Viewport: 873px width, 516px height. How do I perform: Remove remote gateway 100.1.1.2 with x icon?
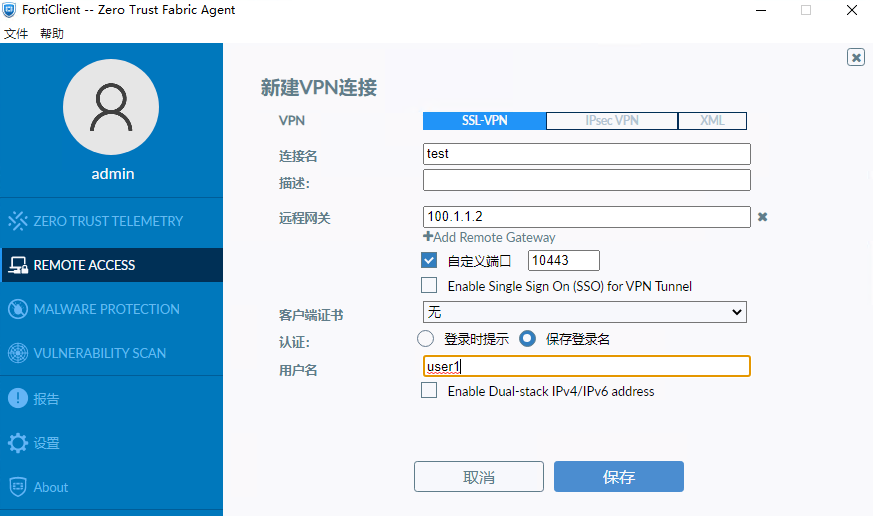762,217
